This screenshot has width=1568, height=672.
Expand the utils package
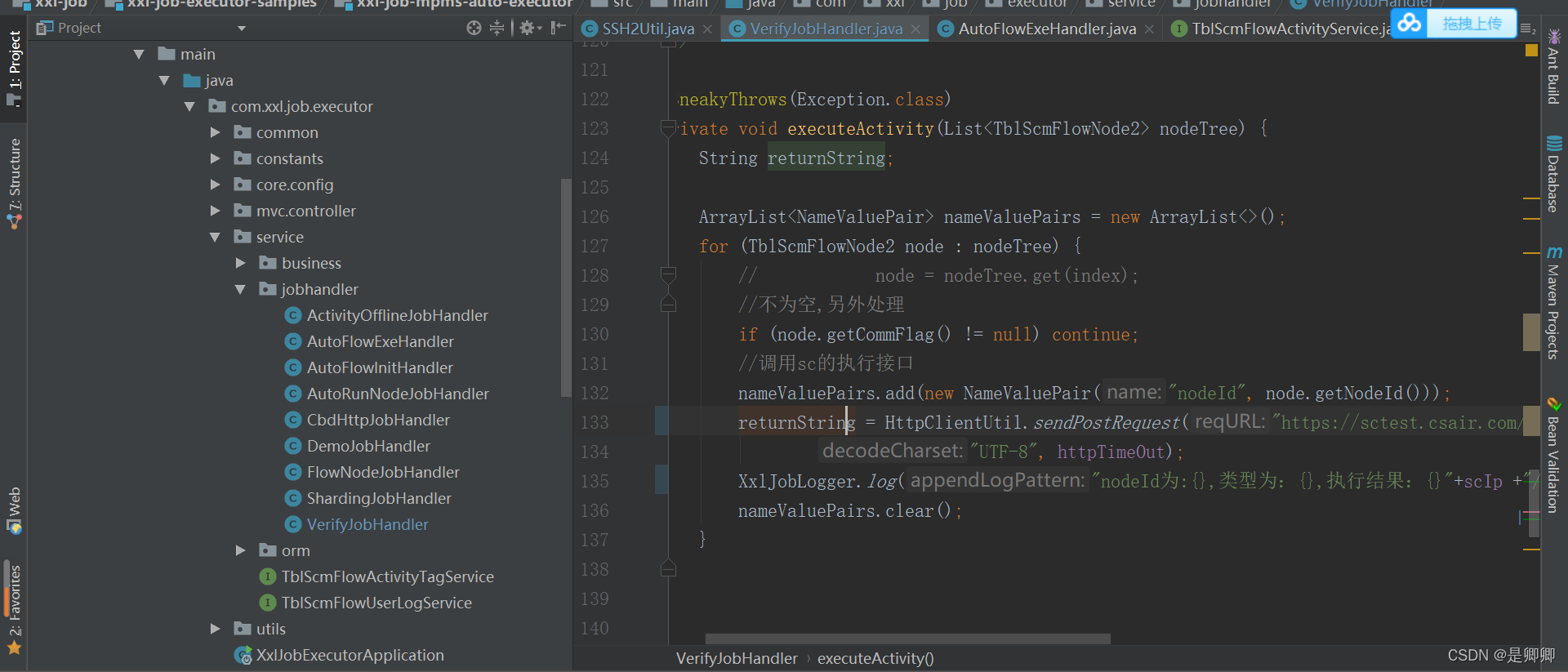(x=215, y=629)
